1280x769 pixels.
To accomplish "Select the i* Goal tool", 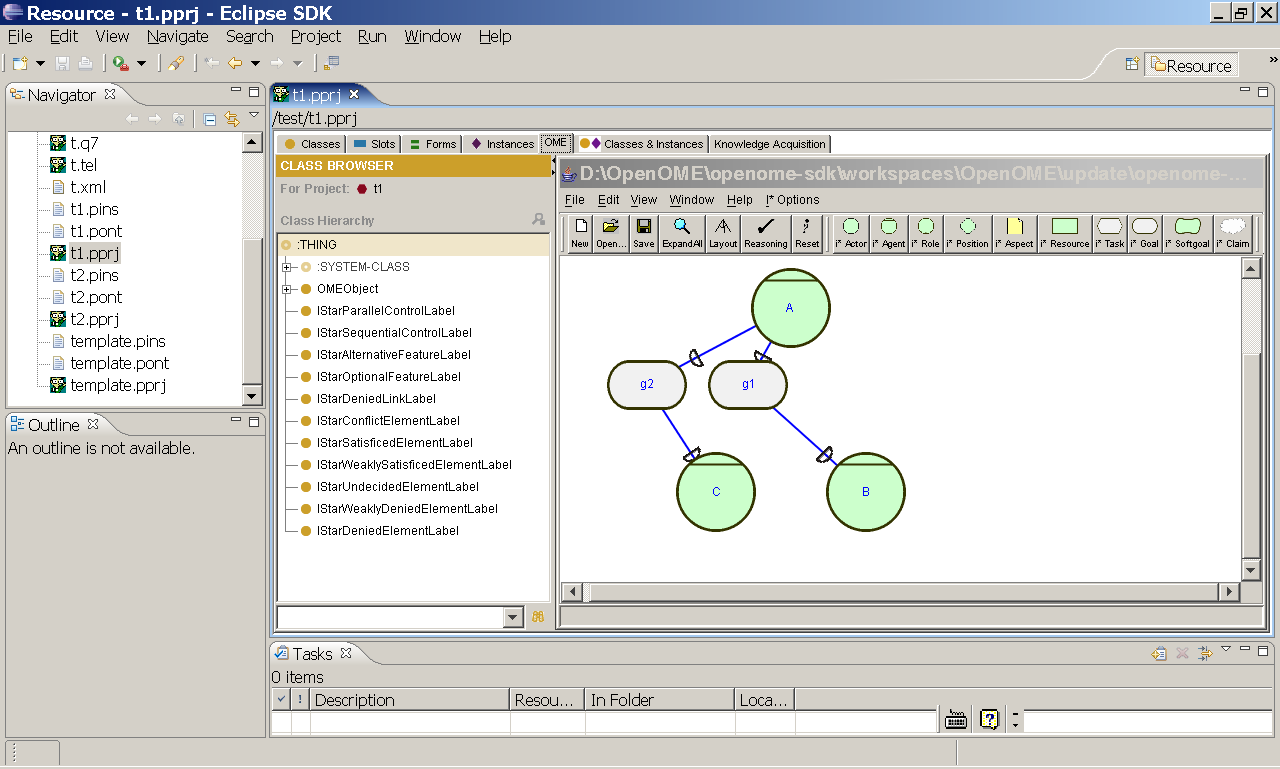I will coord(1144,232).
